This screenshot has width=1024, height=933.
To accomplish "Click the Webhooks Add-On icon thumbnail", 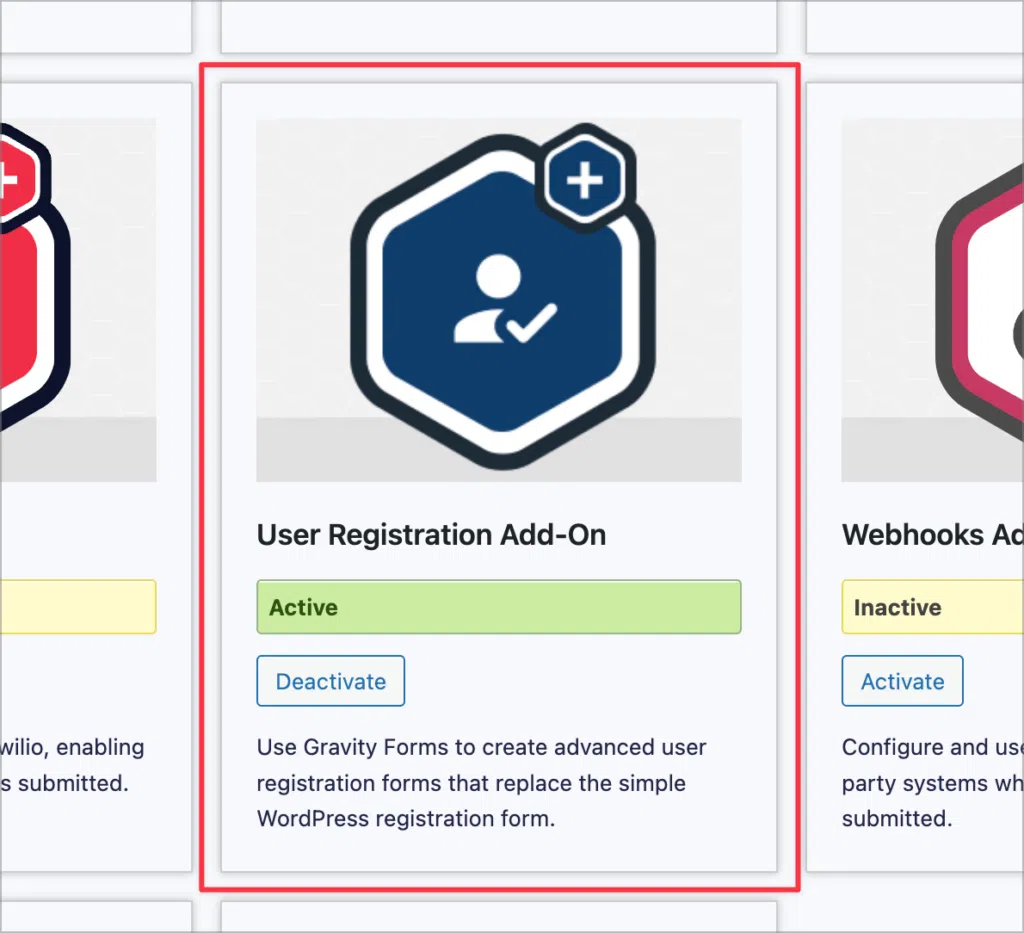I will pos(933,300).
